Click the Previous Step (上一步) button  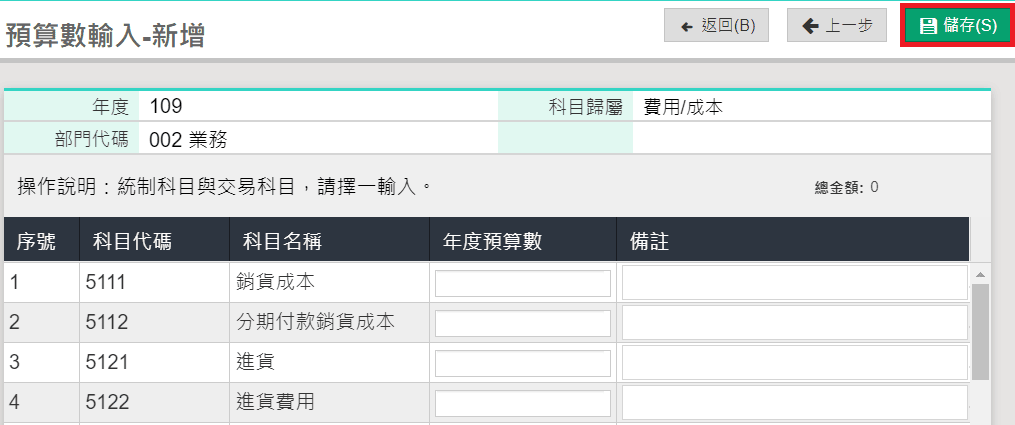click(836, 26)
